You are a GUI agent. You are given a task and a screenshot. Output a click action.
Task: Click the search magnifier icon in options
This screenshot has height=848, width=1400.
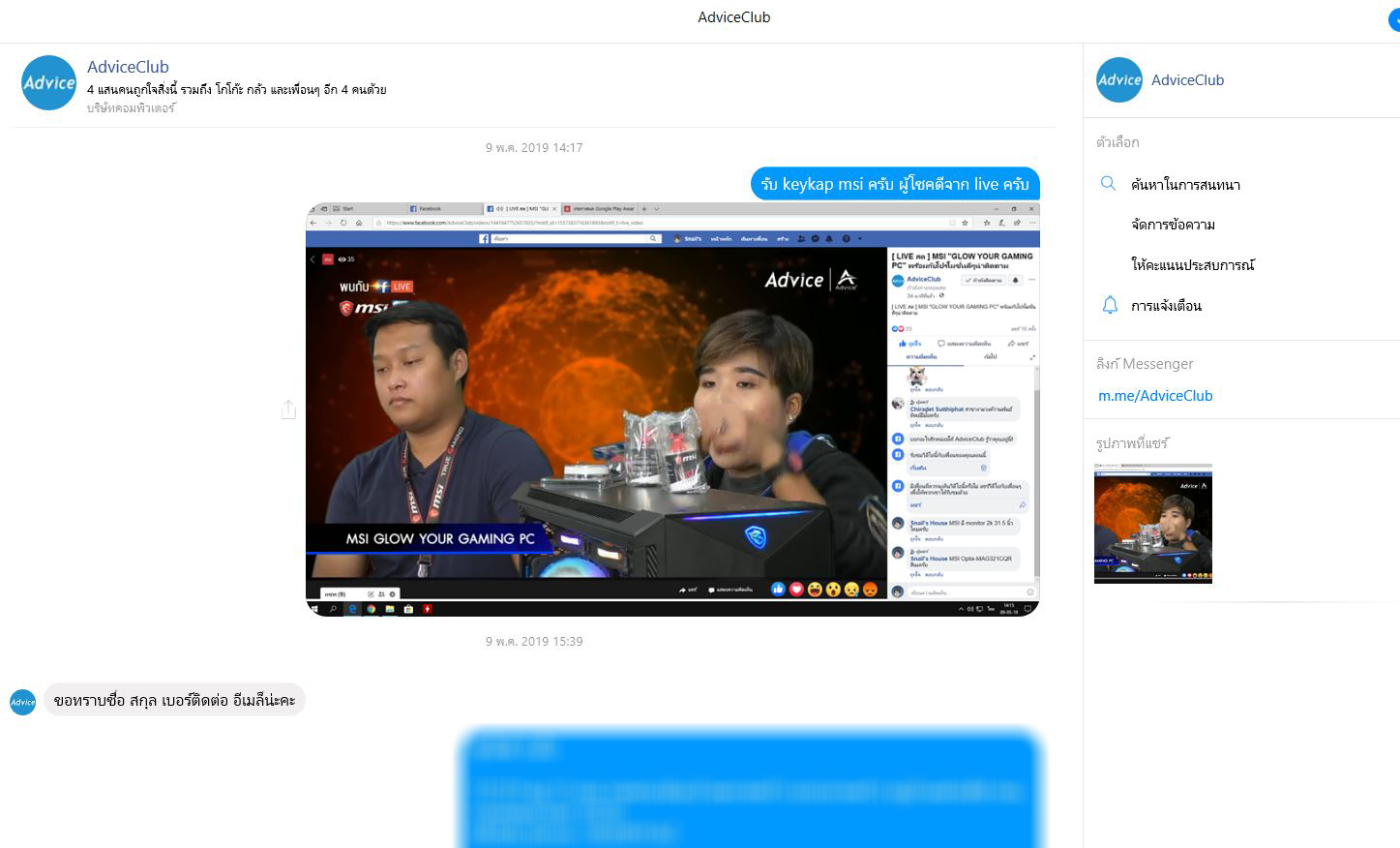point(1109,183)
